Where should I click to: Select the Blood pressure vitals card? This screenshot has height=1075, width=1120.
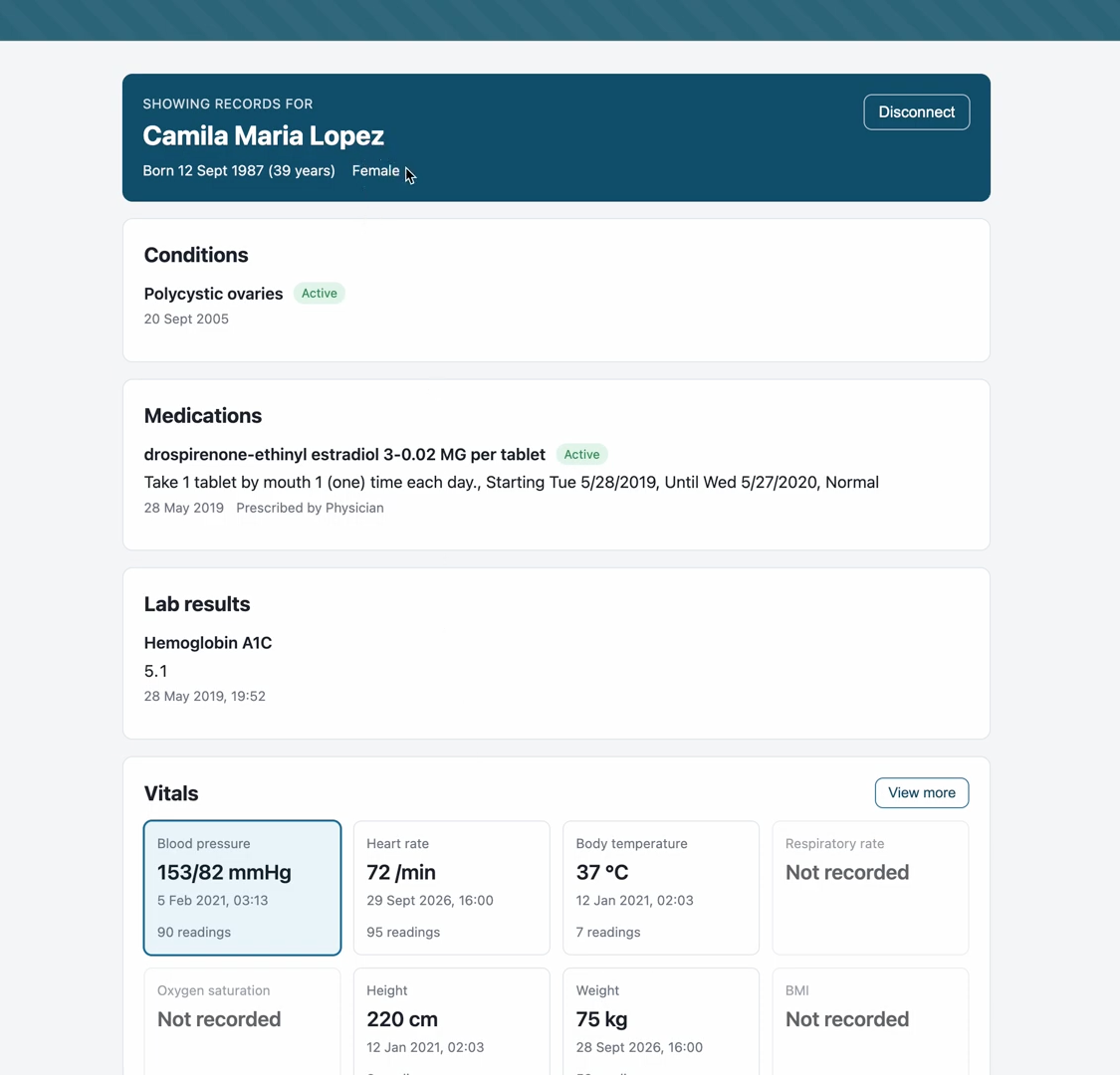[x=242, y=888]
